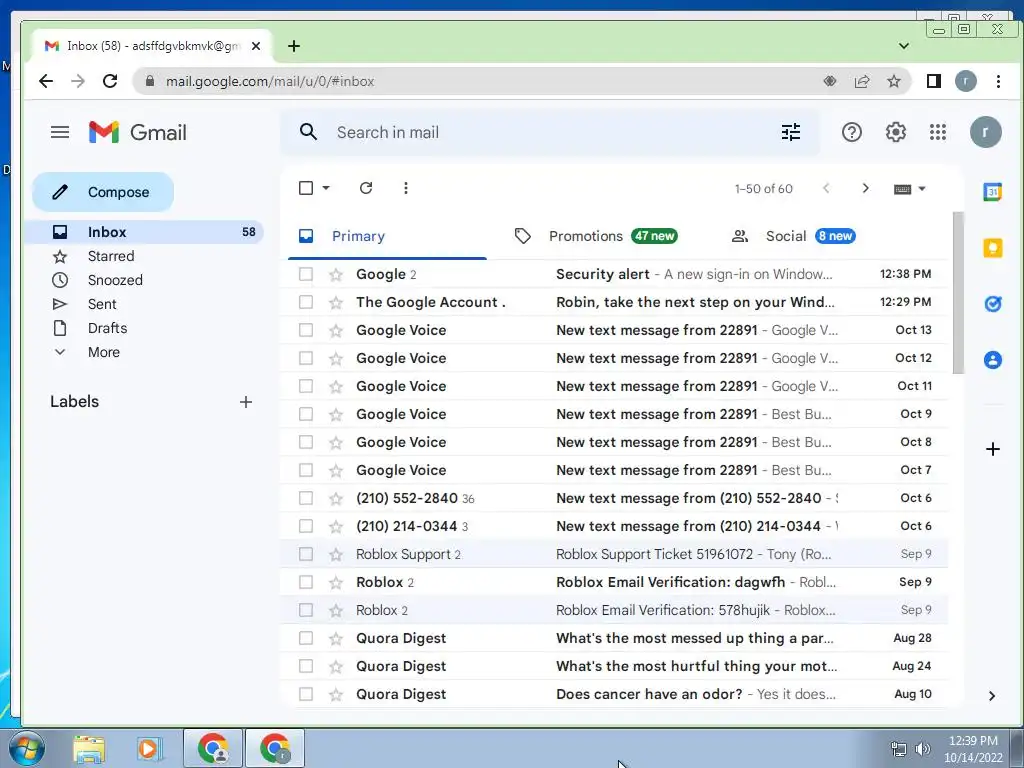Open the Inbox folder
Viewport: 1024px width, 768px height.
pos(144,232)
